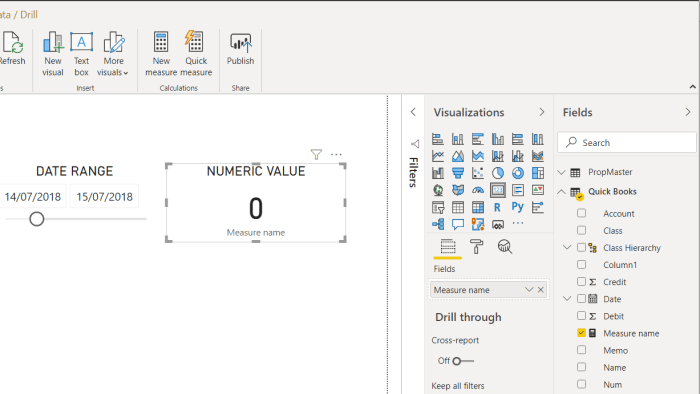The width and height of the screenshot is (700, 394).
Task: Select the table visual
Action: (458, 207)
